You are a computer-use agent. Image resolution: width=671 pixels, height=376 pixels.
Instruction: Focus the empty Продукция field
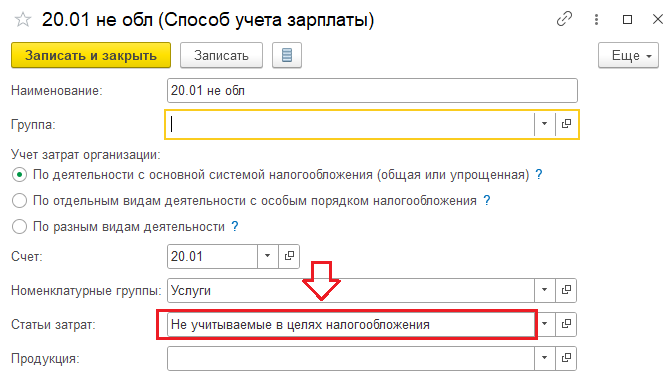click(351, 358)
